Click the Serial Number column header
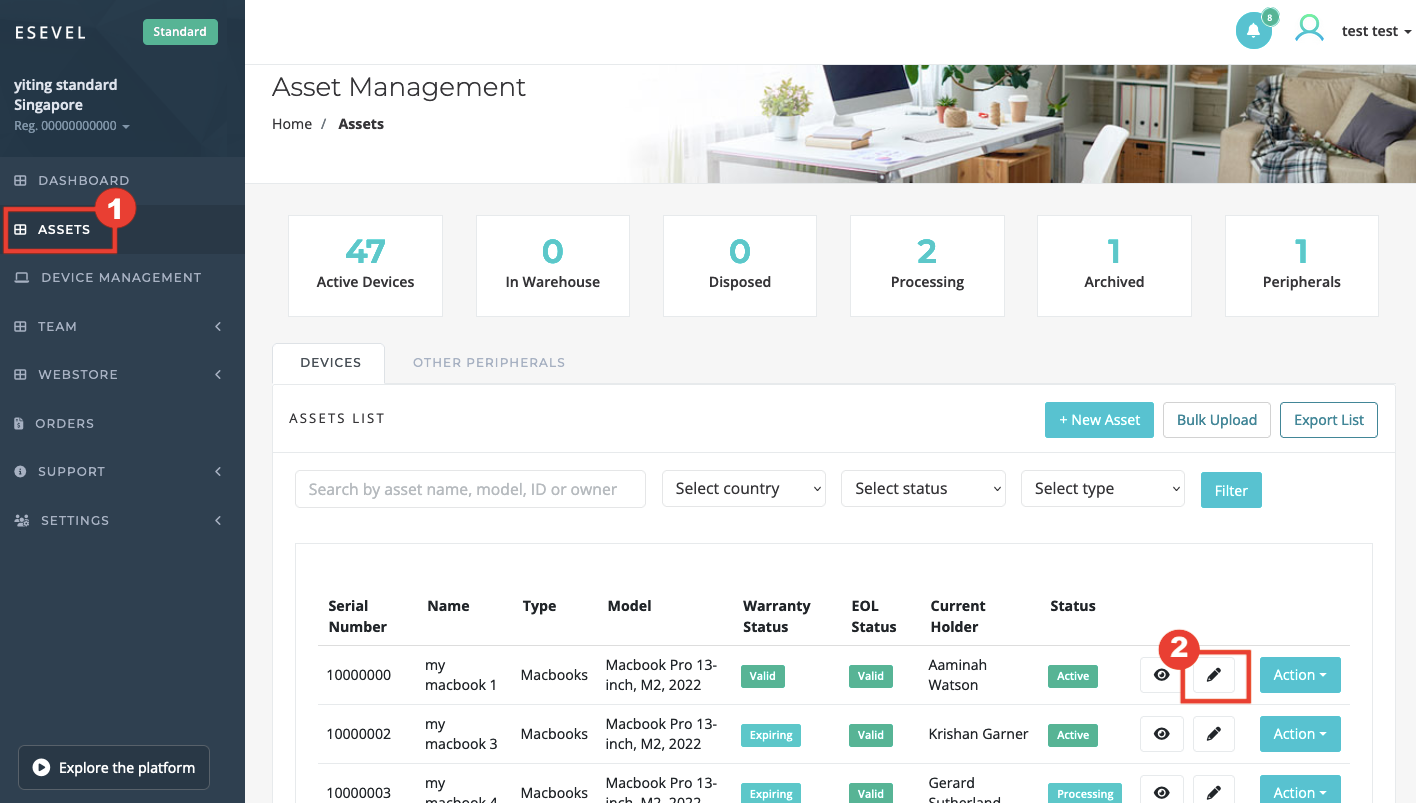 [x=357, y=616]
